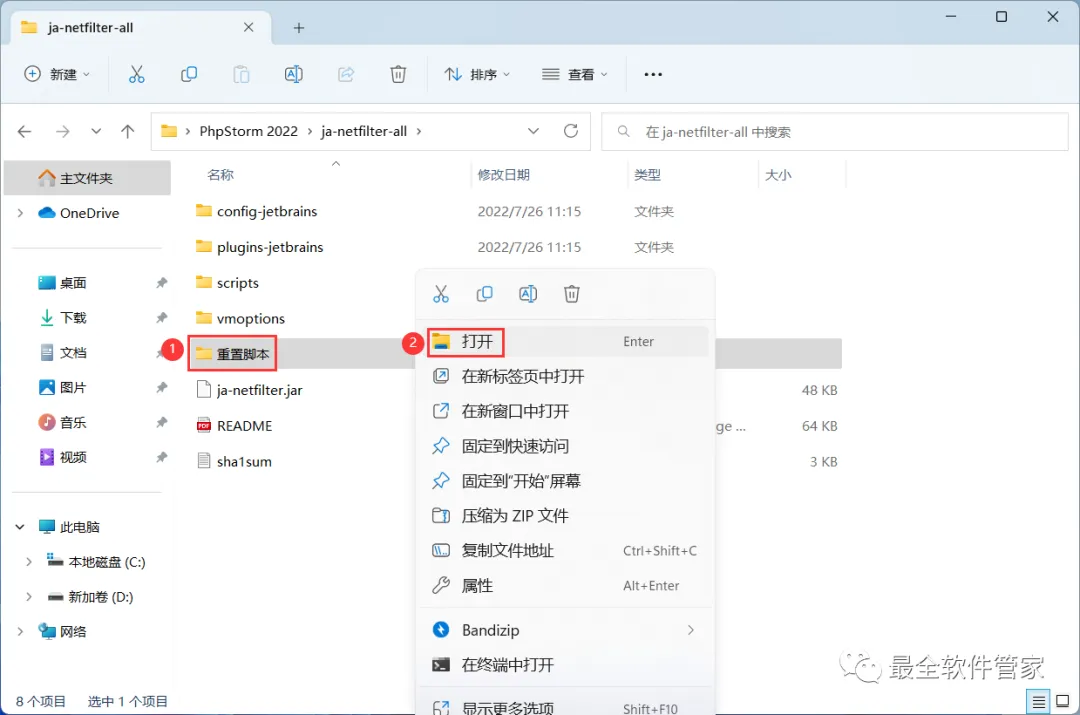This screenshot has width=1080, height=715.
Task: Click the 类型 (Type) column header
Action: 647,175
